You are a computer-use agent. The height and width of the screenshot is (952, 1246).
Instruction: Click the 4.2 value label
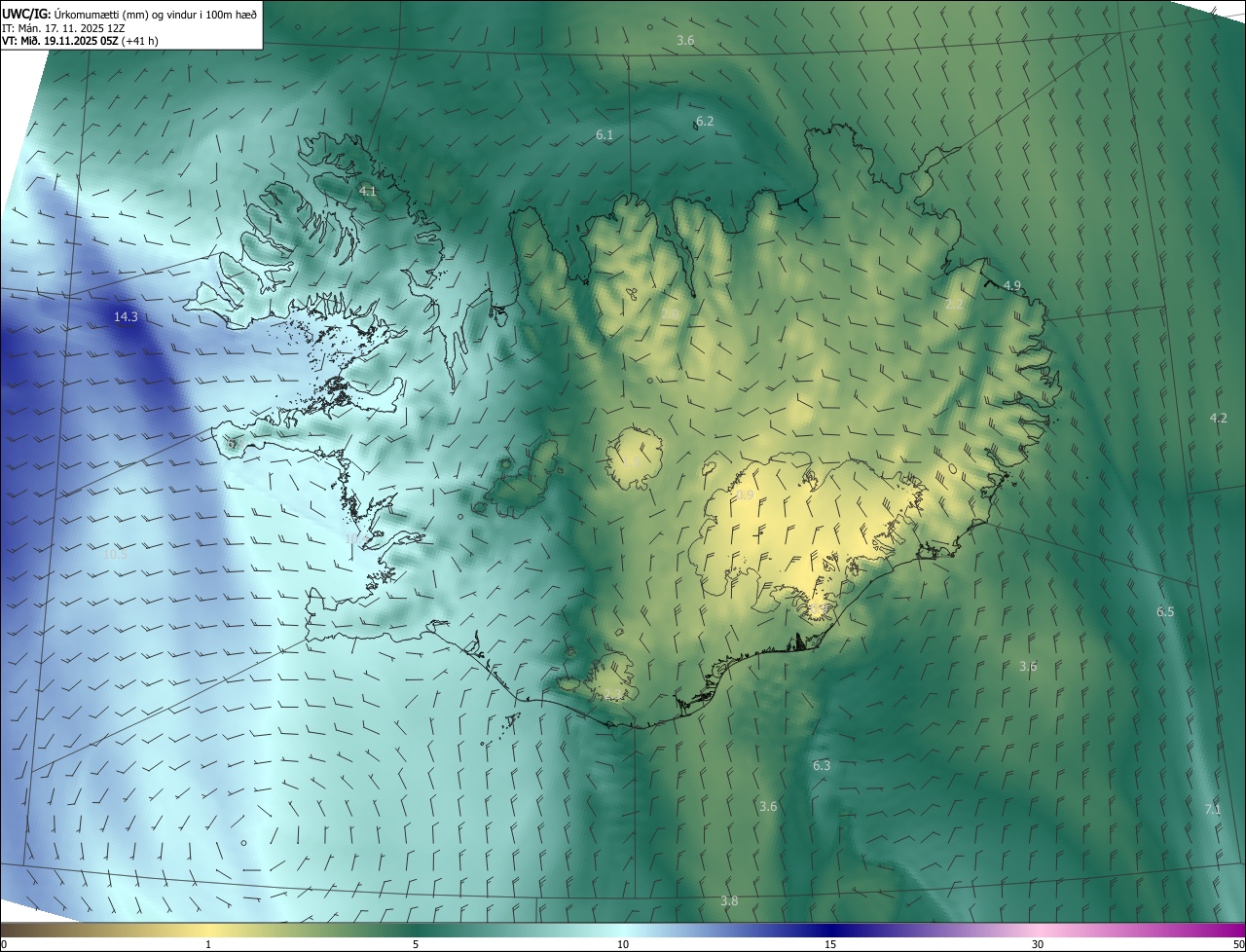pos(1218,418)
